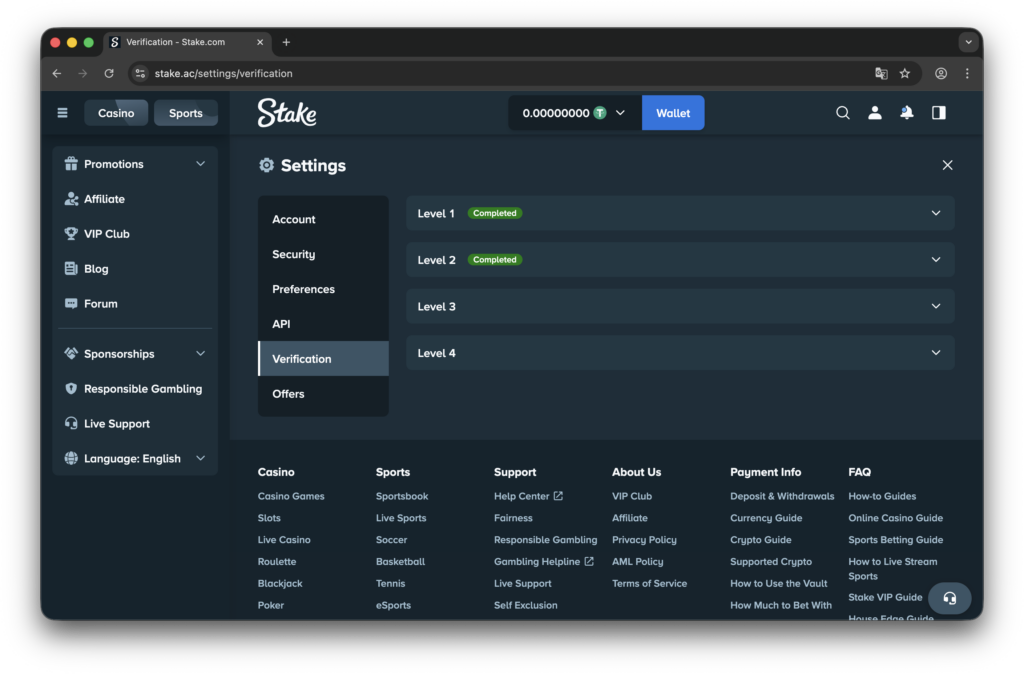The height and width of the screenshot is (674, 1024).
Task: Click the floating live support headset button
Action: (x=949, y=598)
